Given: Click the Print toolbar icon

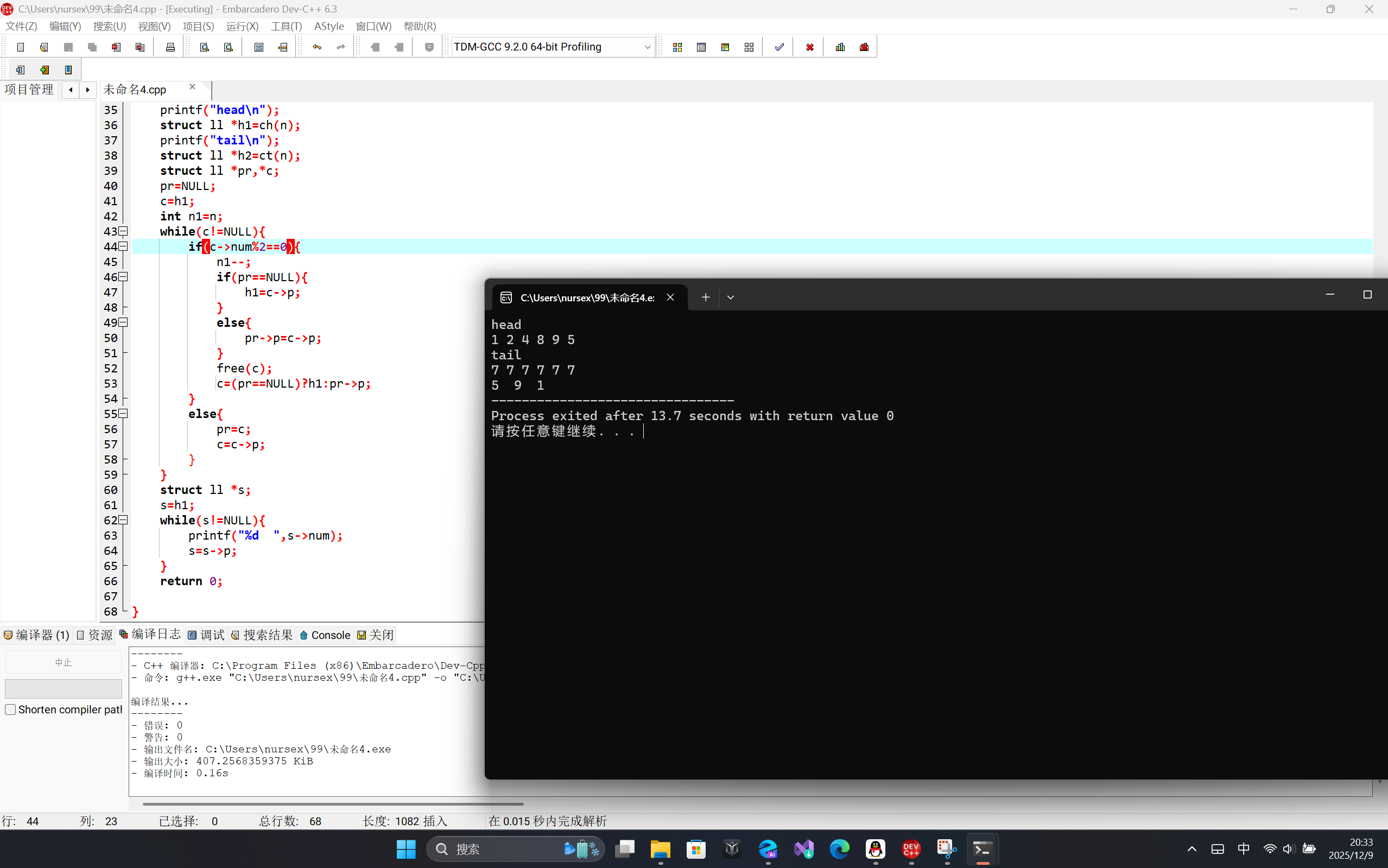Looking at the screenshot, I should tap(170, 47).
